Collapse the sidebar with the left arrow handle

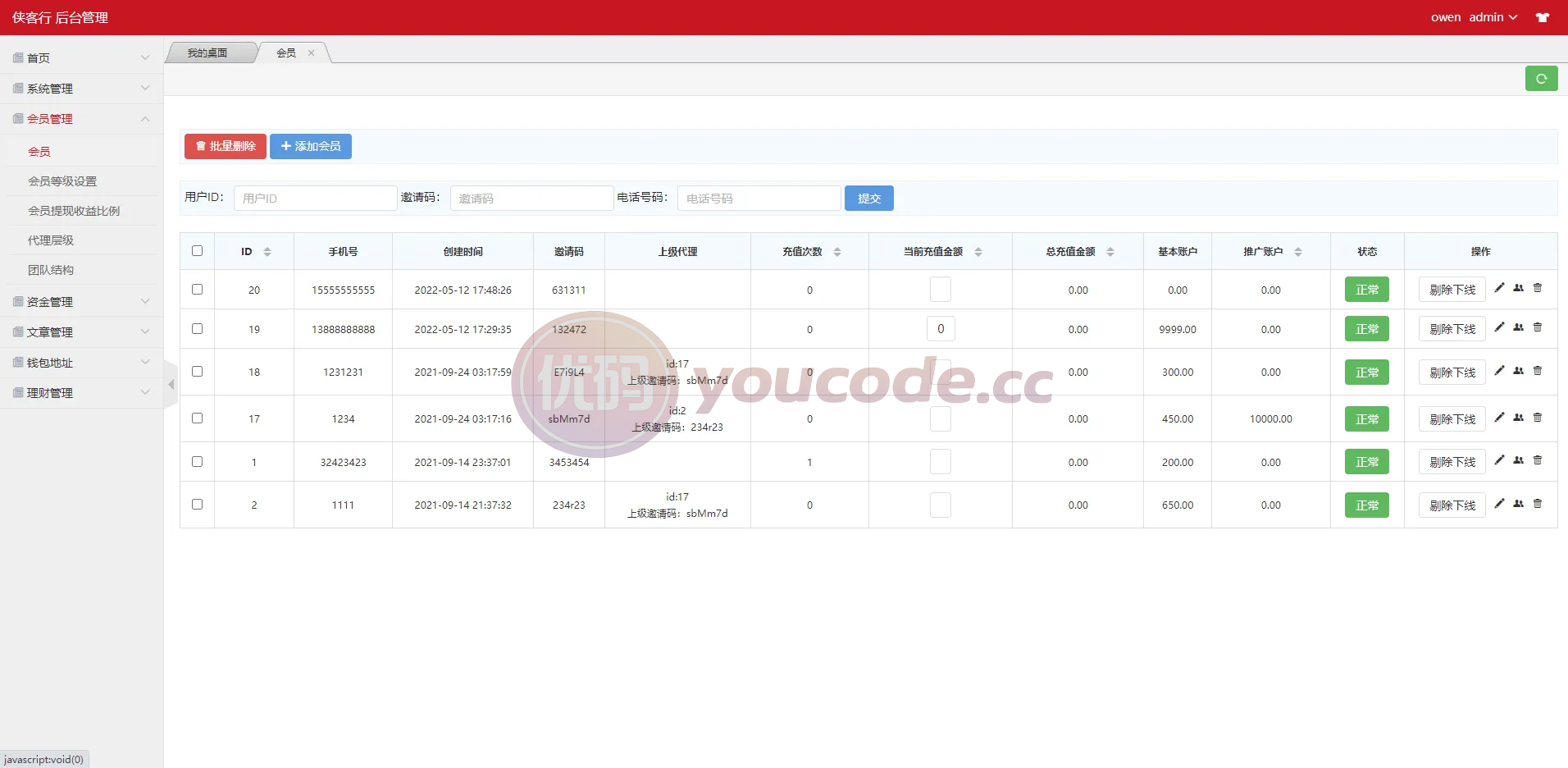coord(171,384)
